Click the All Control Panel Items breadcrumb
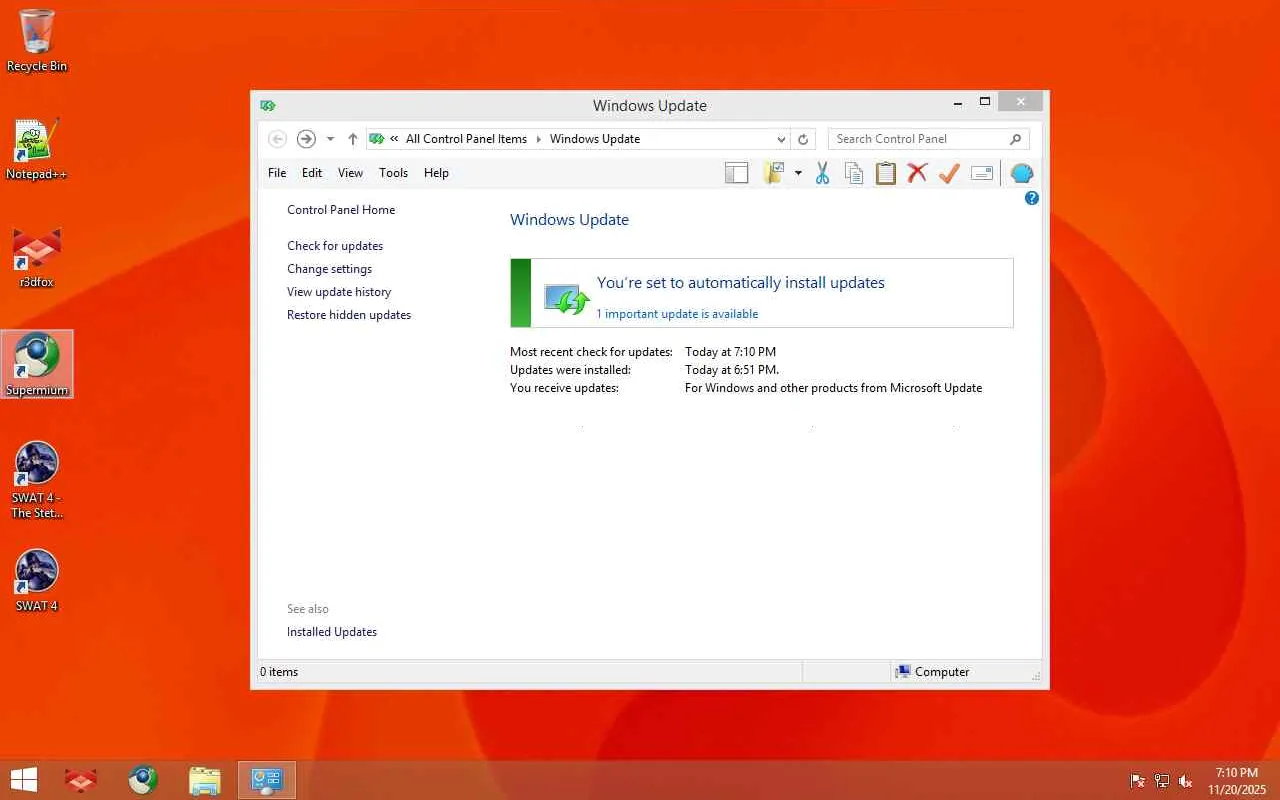Screen dimensions: 1280x800 click(466, 139)
